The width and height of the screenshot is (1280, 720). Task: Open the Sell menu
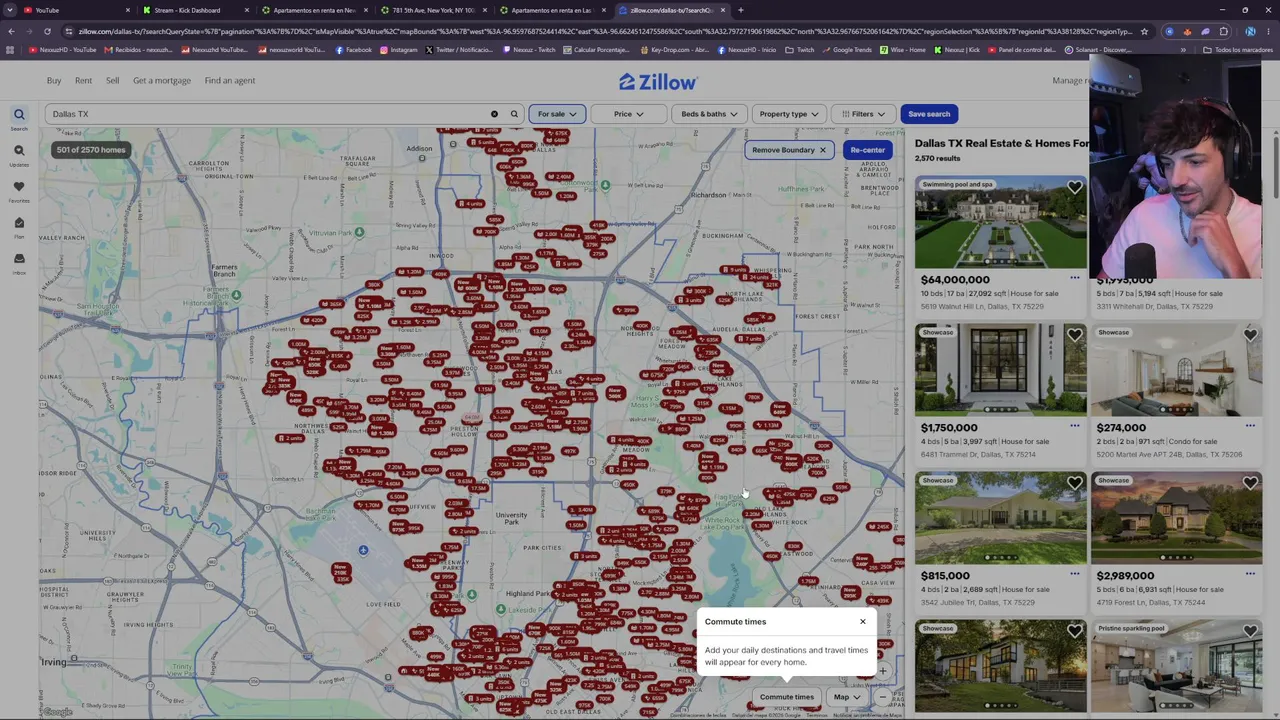point(112,80)
